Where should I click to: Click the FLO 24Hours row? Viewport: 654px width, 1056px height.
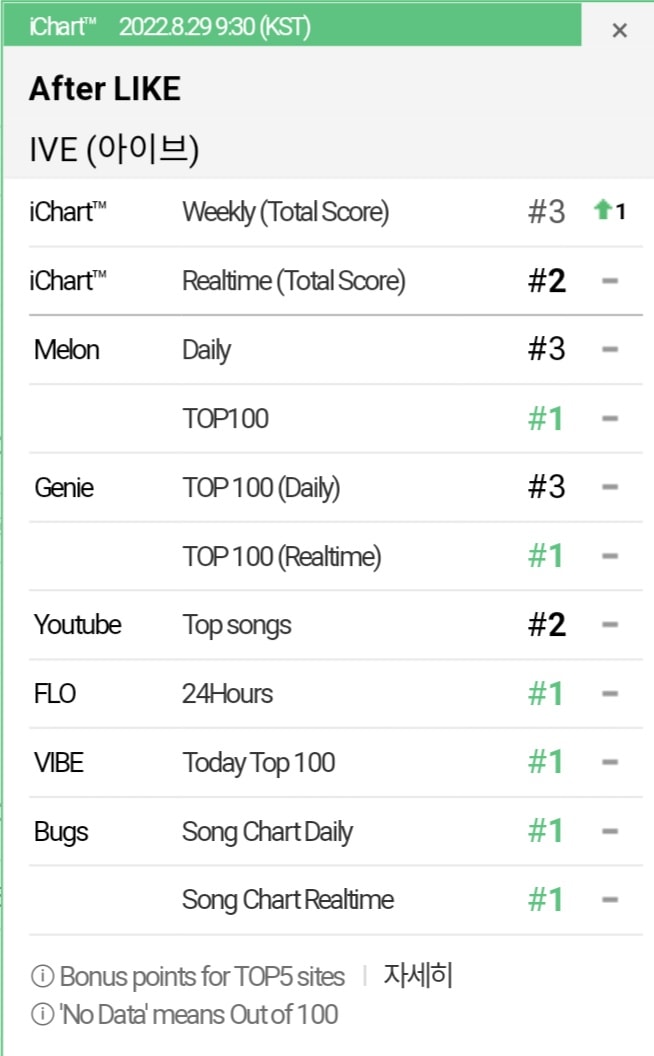[335, 694]
